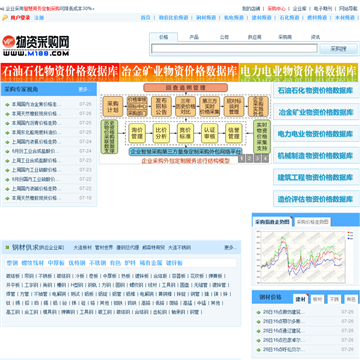Click the 冶金矿业物资价格数据库 side button
The height and width of the screenshot is (360, 360).
click(316, 112)
